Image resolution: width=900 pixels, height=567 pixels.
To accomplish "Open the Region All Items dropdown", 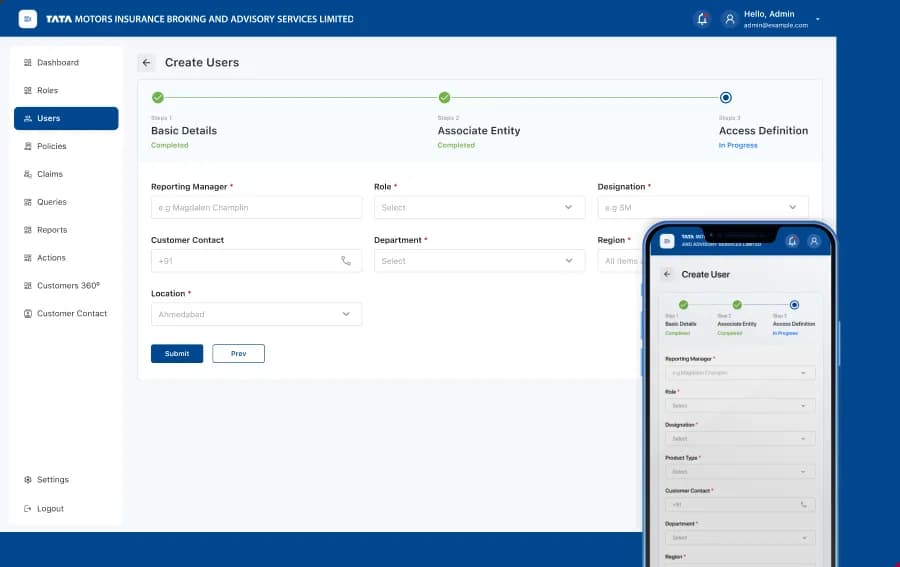I will 620,261.
